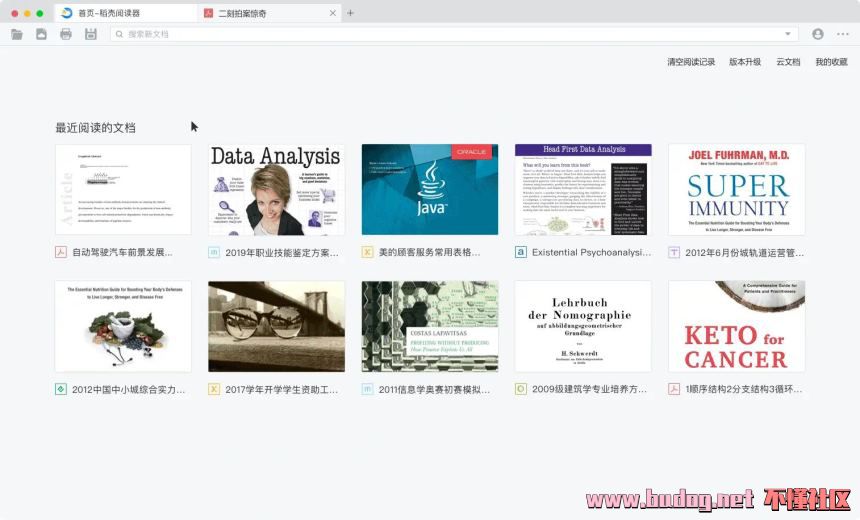Open 我的收藏 link

coord(831,62)
